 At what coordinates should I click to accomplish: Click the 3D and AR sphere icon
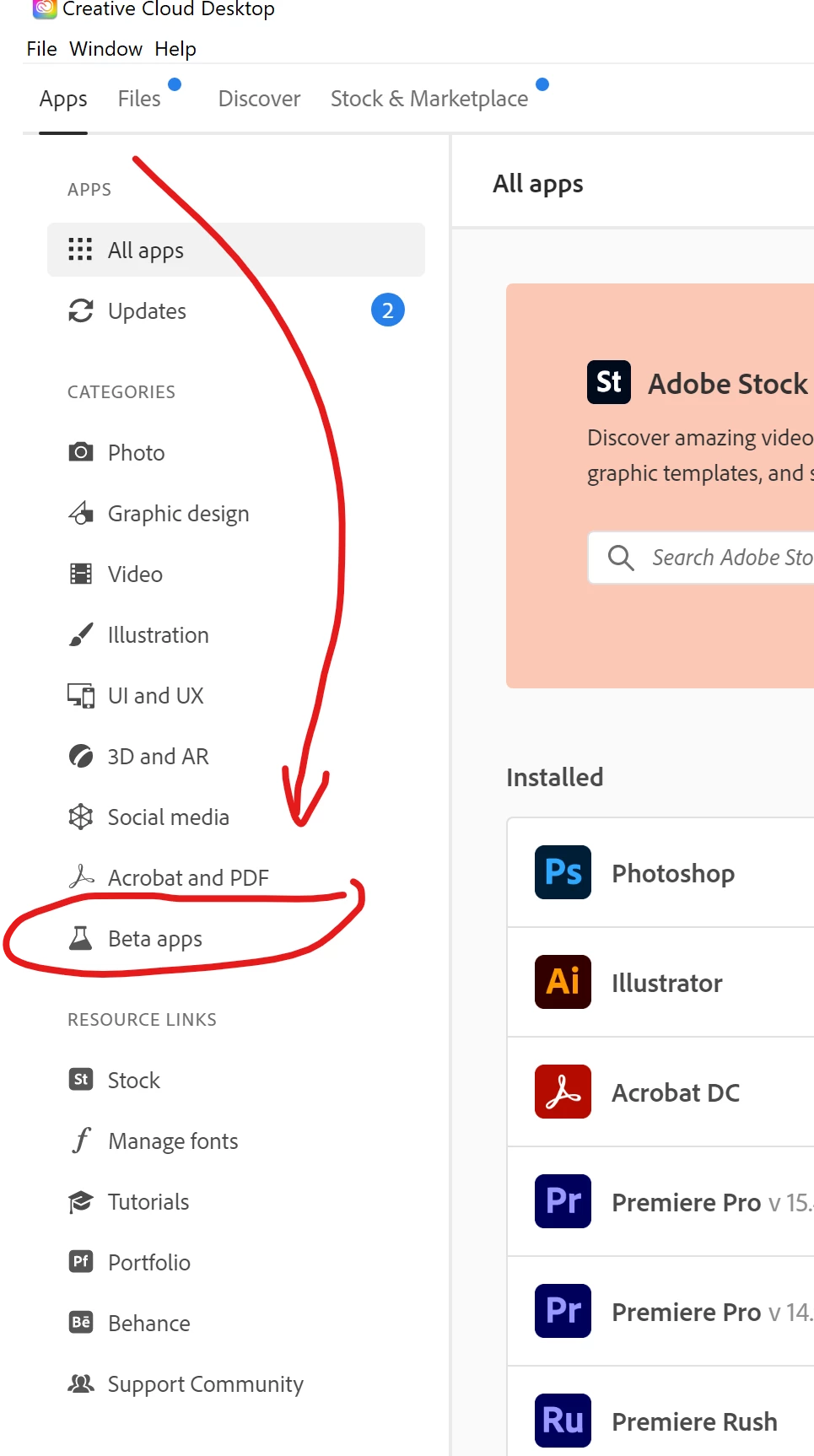click(81, 756)
